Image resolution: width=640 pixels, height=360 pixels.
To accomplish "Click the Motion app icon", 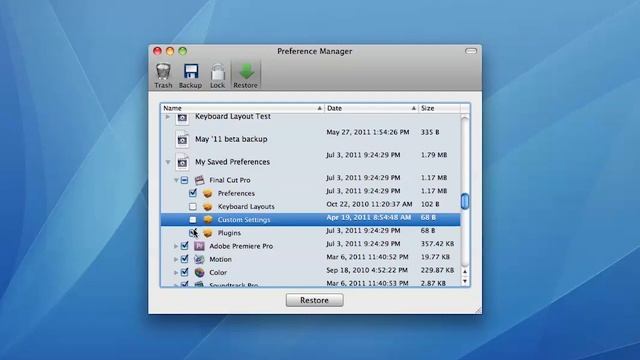I will coord(199,259).
